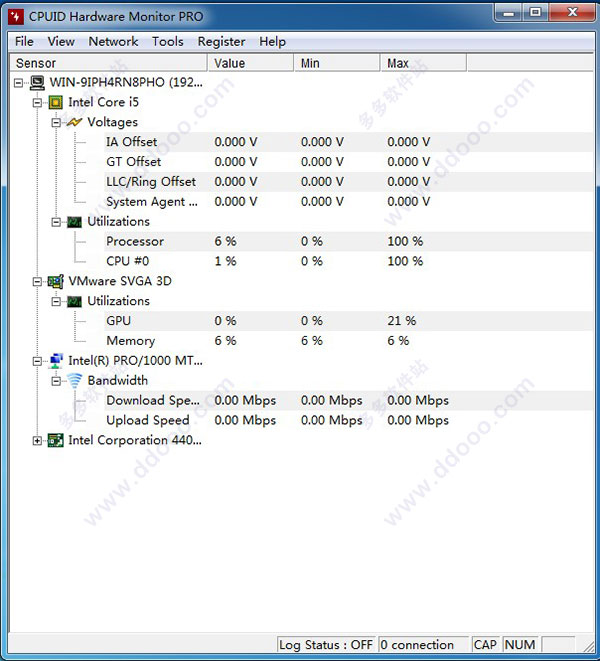Maximize the Hardware Monitor window
Image resolution: width=600 pixels, height=661 pixels.
click(535, 13)
